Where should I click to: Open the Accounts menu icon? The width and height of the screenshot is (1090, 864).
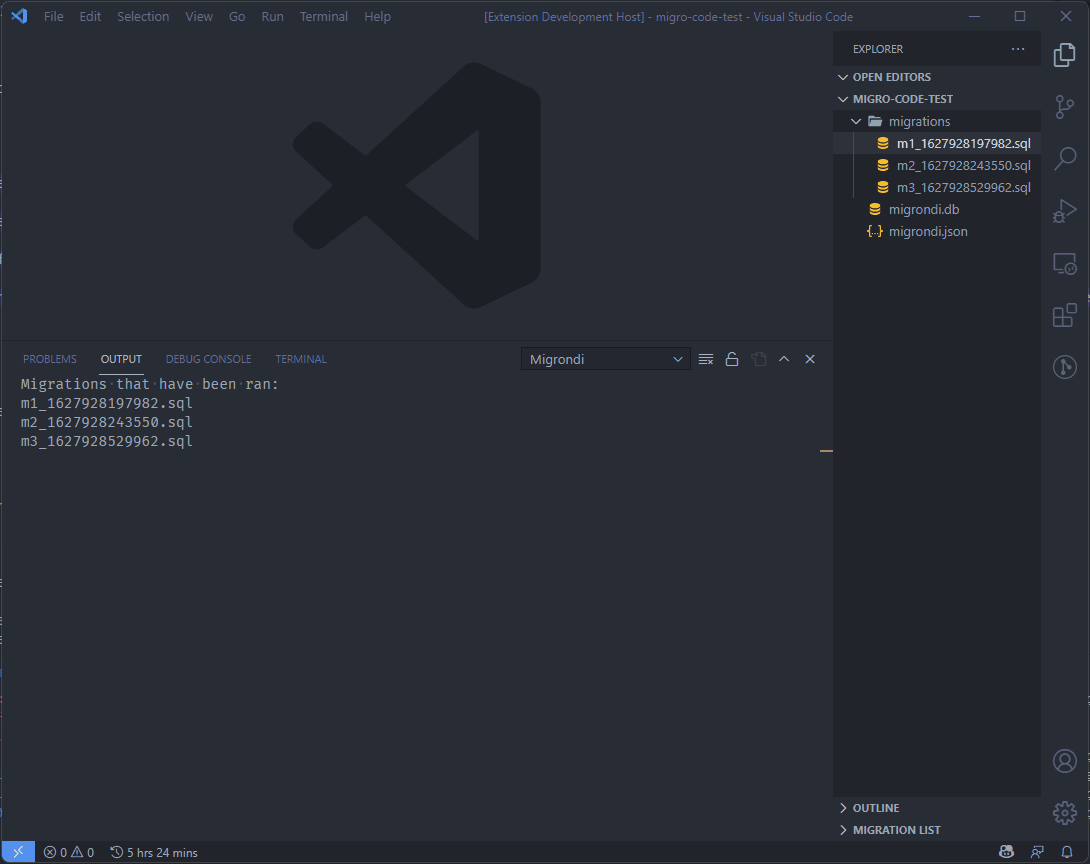point(1064,761)
